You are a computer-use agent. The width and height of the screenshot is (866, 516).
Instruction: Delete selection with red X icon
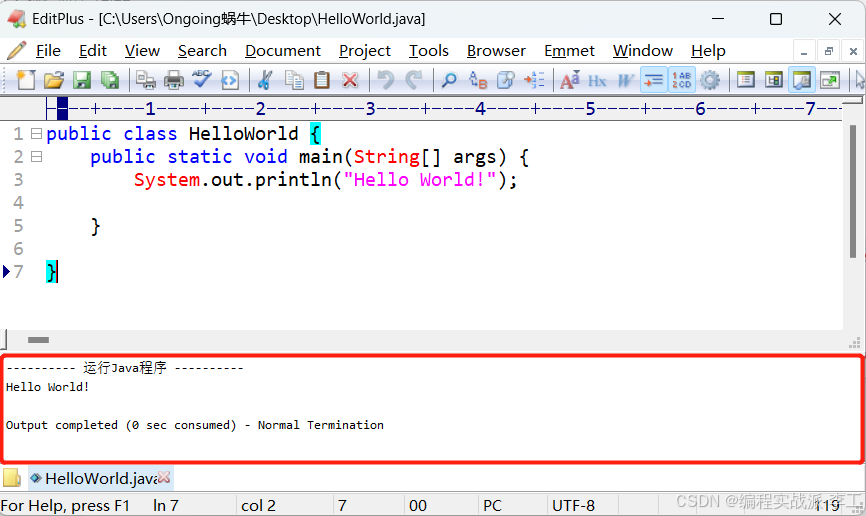350,80
